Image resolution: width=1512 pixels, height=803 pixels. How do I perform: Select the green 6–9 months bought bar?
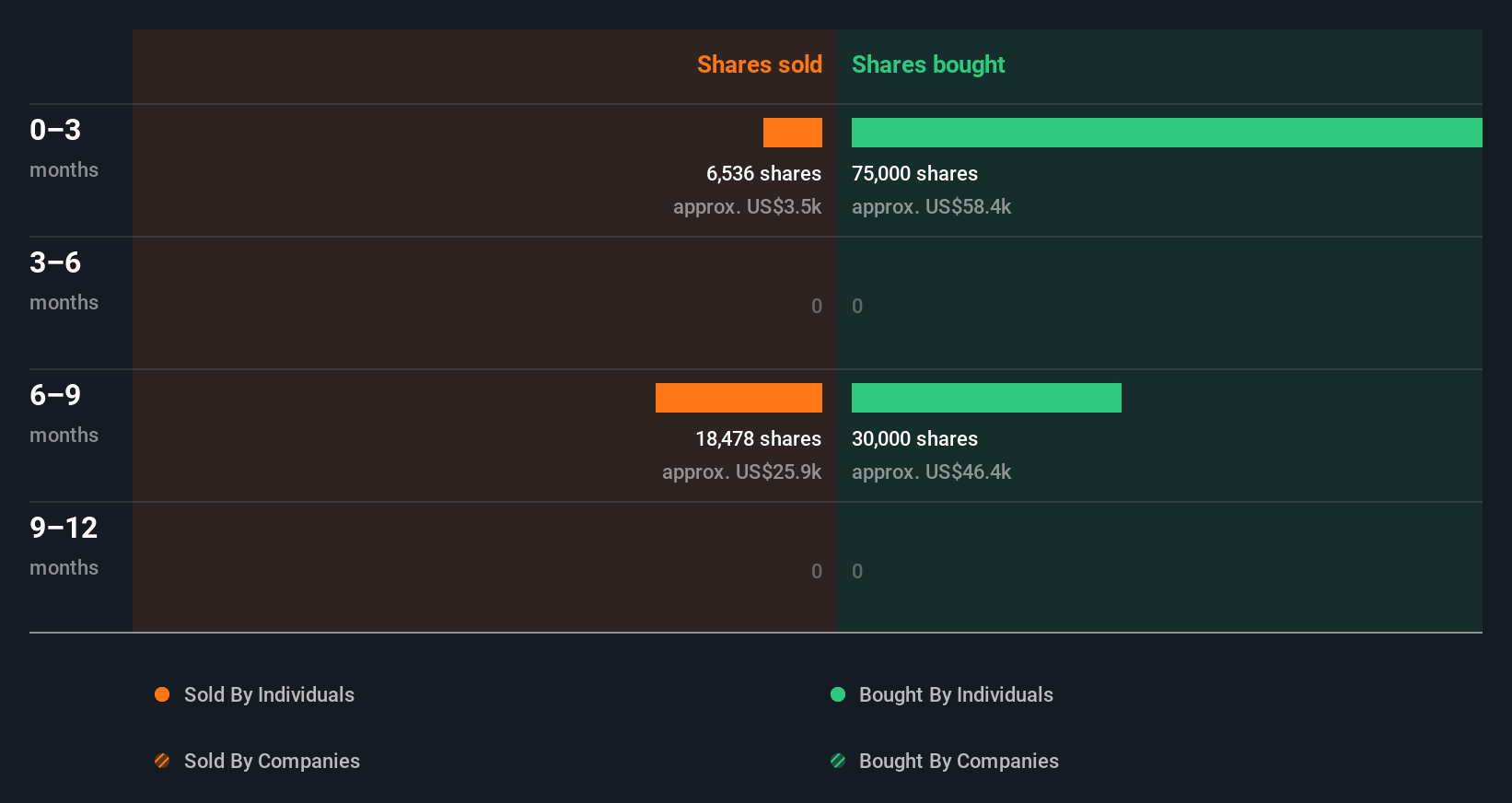pos(986,398)
